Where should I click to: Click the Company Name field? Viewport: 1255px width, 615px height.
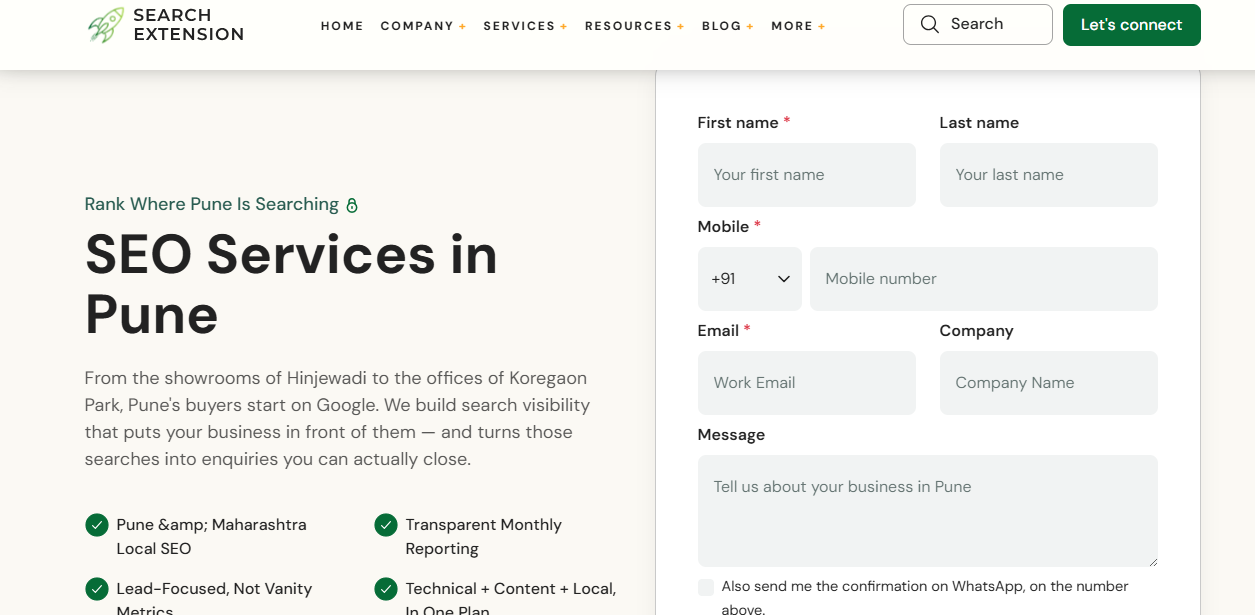1049,383
